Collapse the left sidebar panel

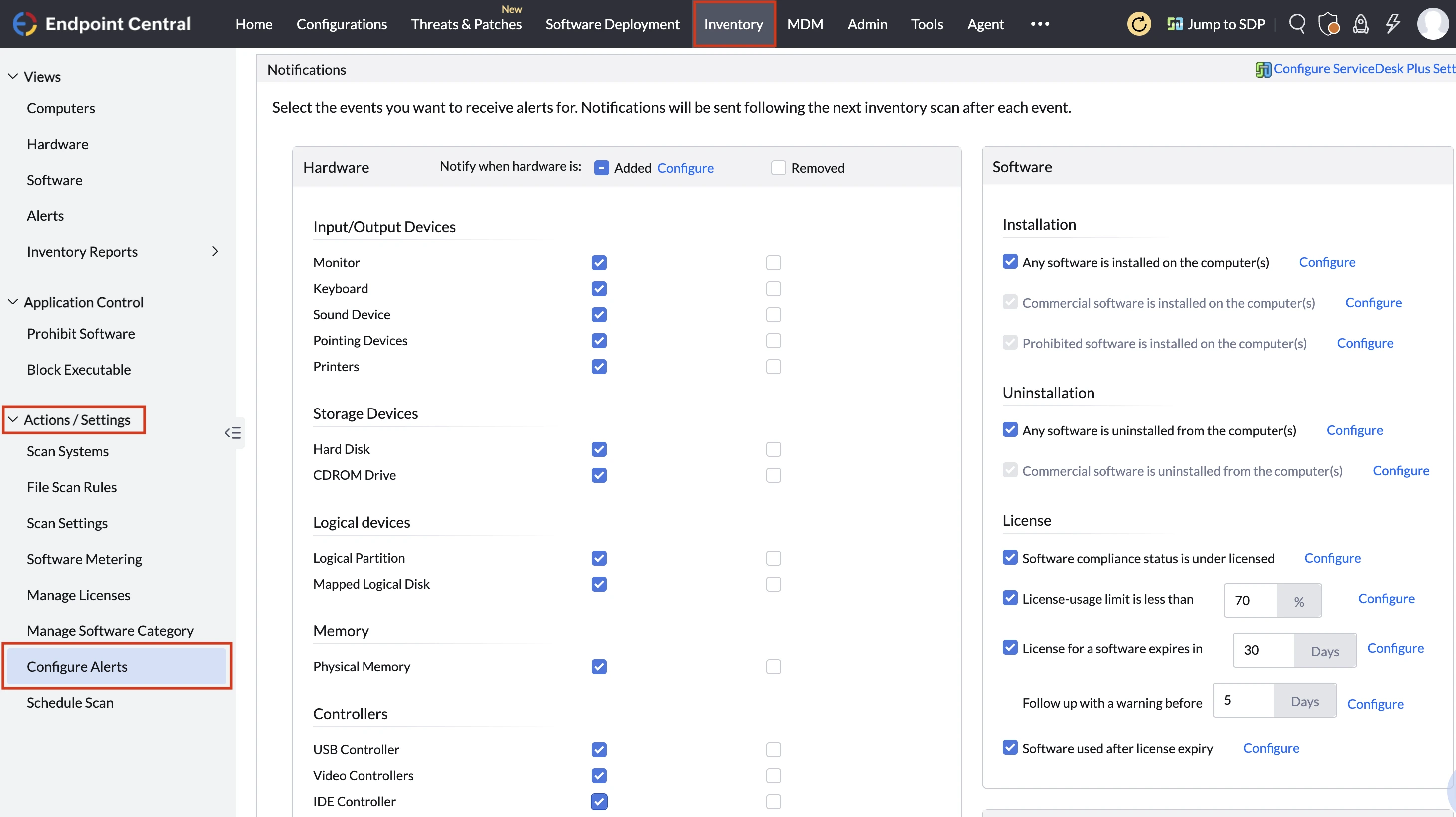pos(233,433)
